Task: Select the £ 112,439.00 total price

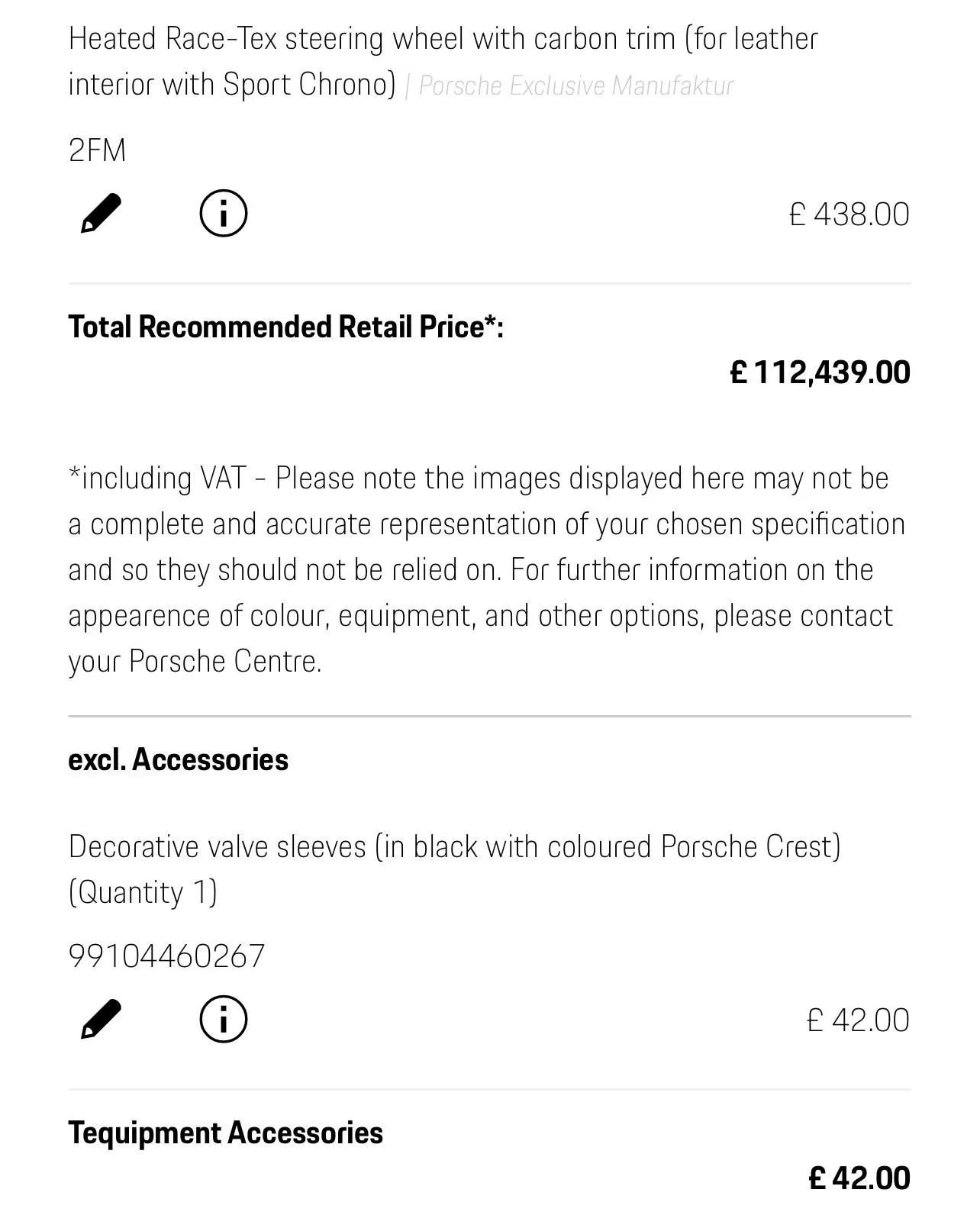Action: point(820,372)
